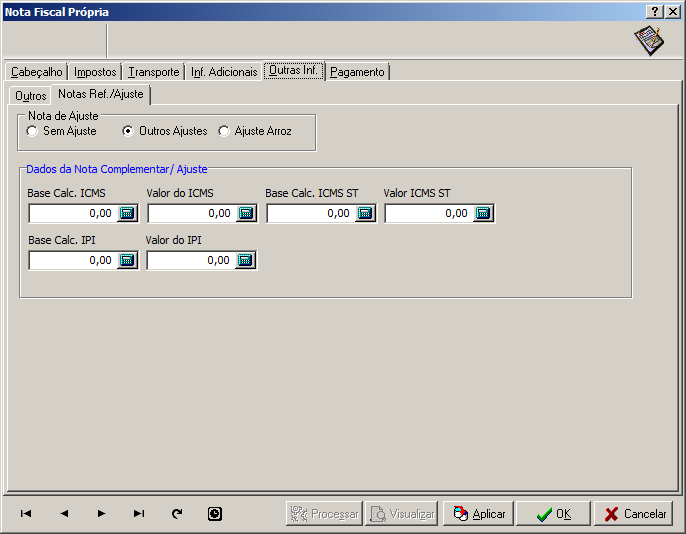686x534 pixels.
Task: Select the Outros Ajustes radio option
Action: (128, 131)
